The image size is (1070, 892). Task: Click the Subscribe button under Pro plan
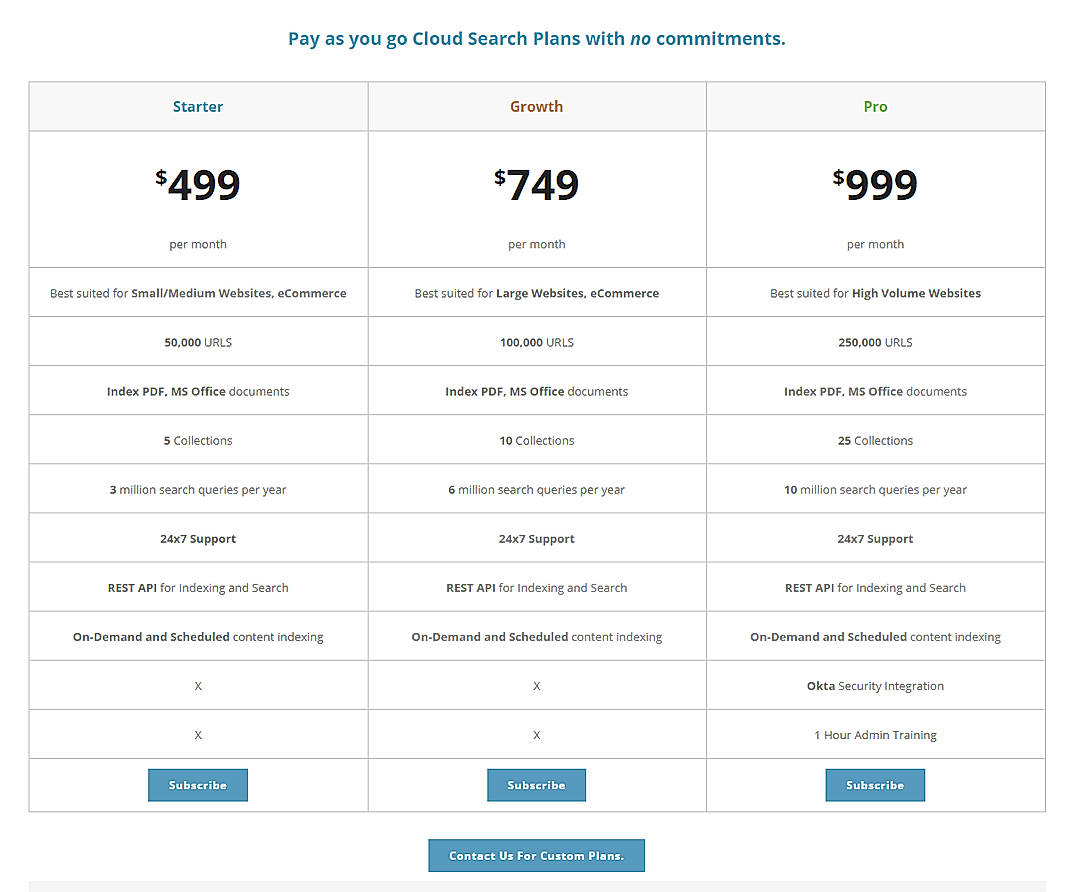pyautogui.click(x=875, y=785)
